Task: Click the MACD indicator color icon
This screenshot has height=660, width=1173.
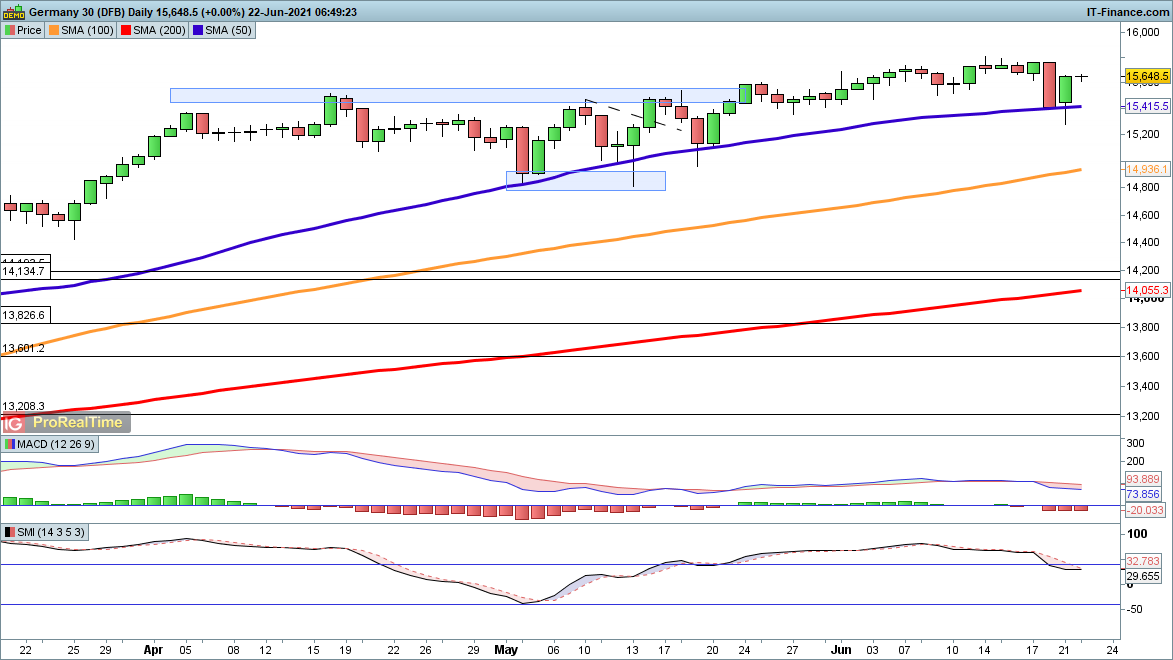Action: click(9, 444)
